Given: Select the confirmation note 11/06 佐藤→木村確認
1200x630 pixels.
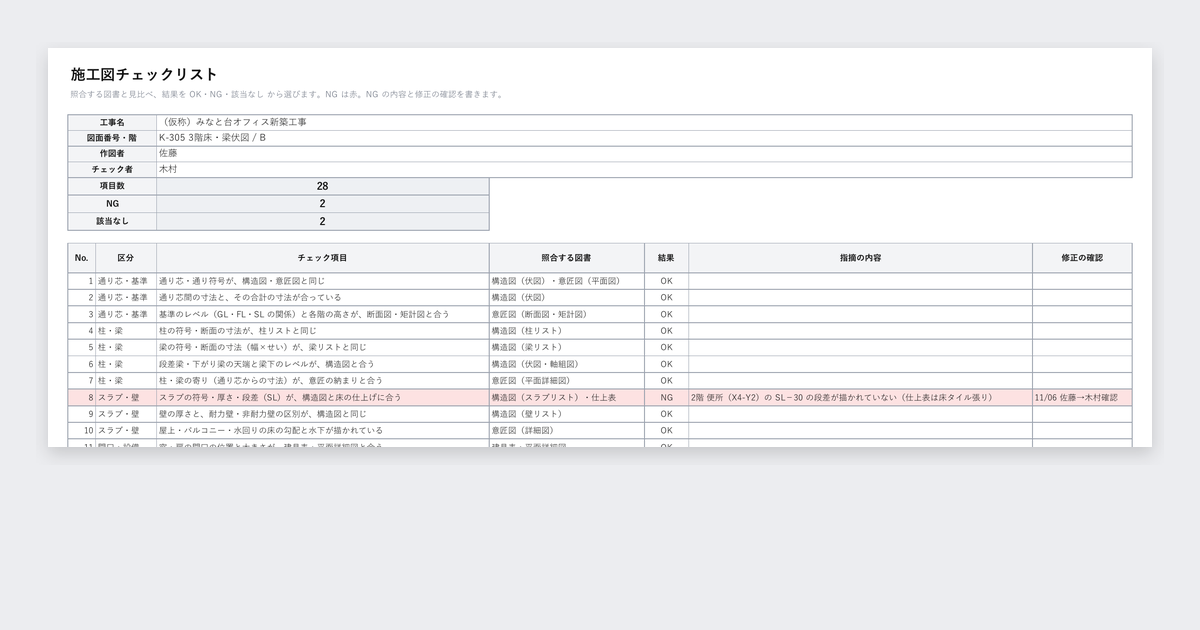Looking at the screenshot, I should click(x=1083, y=397).
